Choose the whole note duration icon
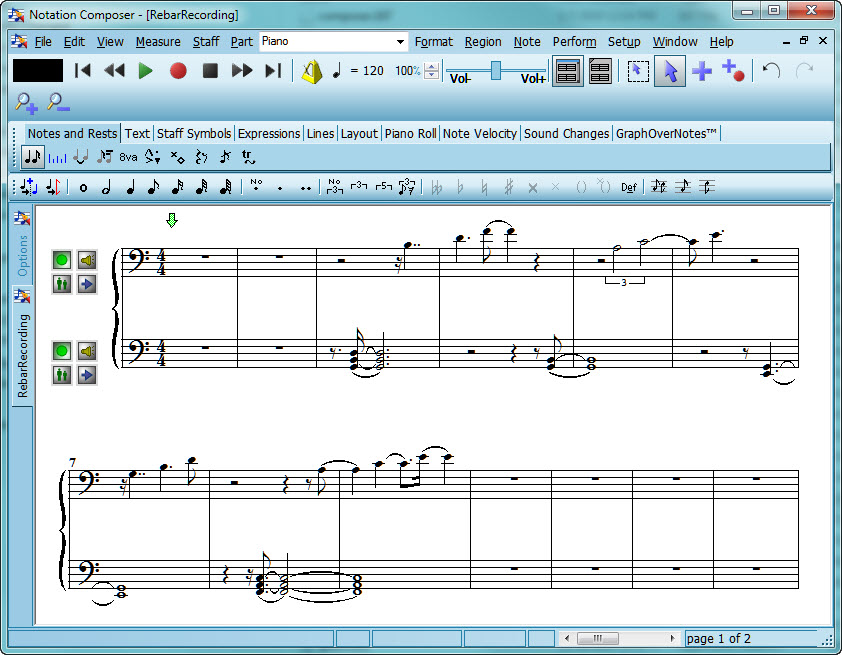 pos(83,187)
